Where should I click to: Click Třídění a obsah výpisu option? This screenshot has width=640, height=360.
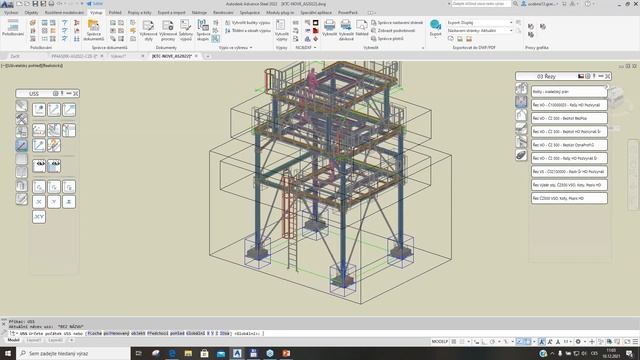(x=247, y=31)
